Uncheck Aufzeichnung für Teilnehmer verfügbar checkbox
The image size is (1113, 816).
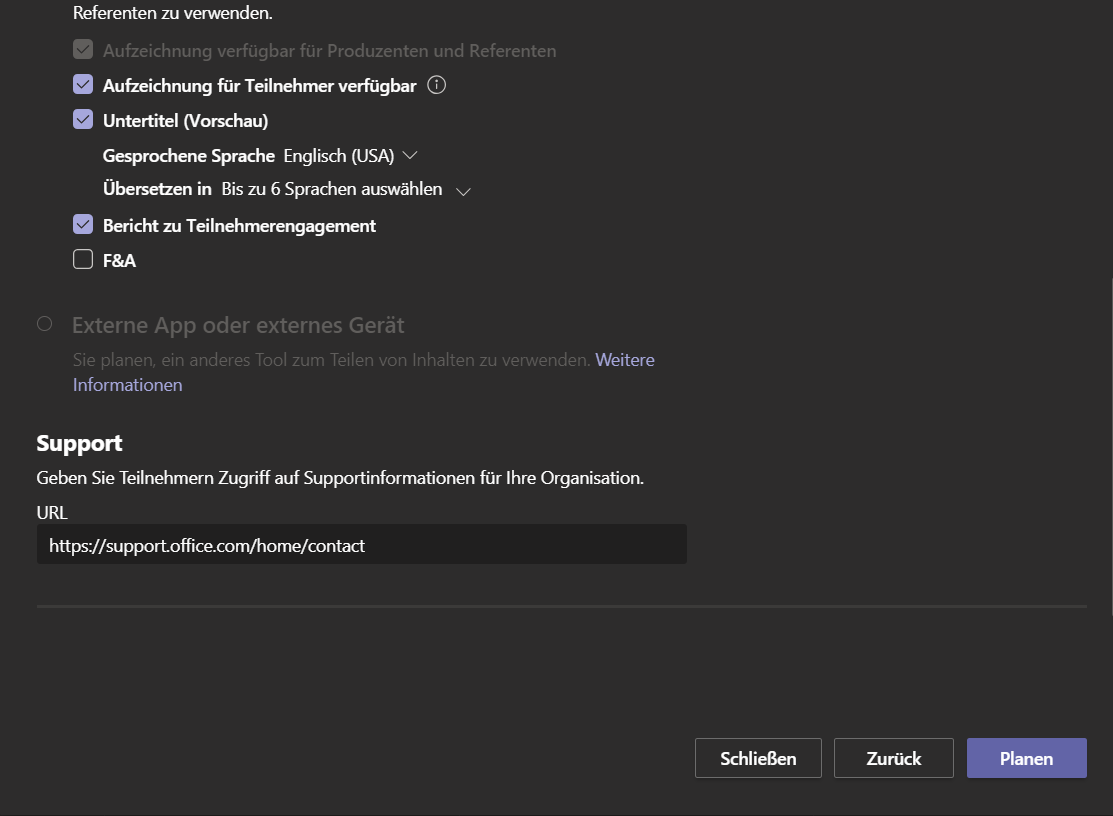pyautogui.click(x=83, y=85)
